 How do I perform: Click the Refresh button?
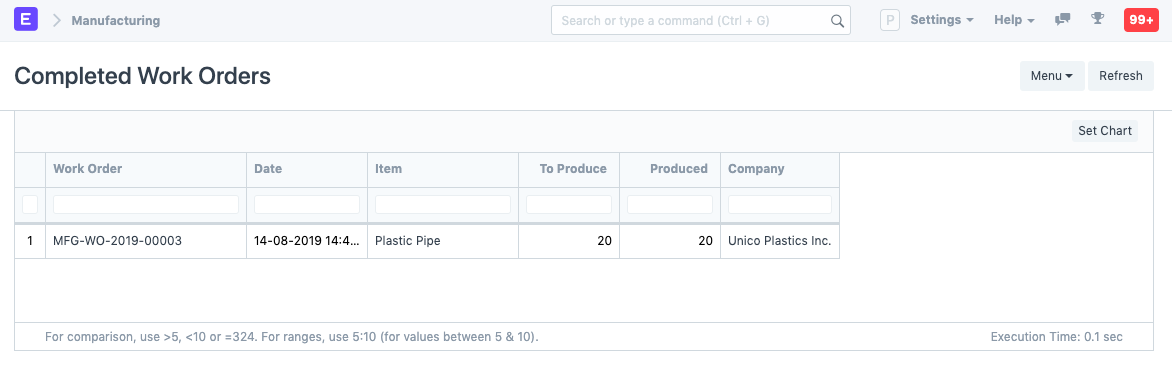click(1120, 76)
